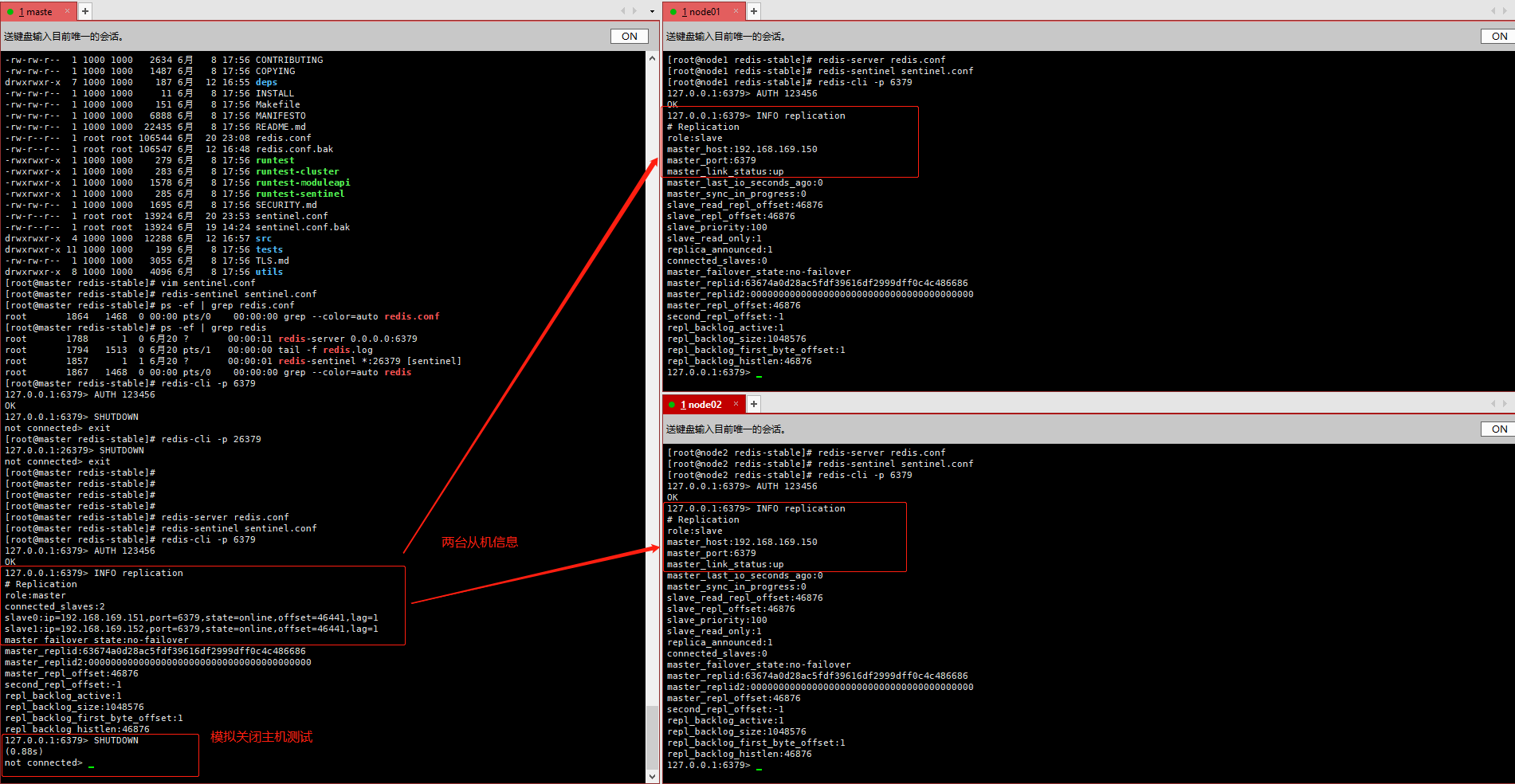Click 'role:slave' in node01 terminal
Image resolution: width=1515 pixels, height=784 pixels.
pyautogui.click(x=695, y=139)
